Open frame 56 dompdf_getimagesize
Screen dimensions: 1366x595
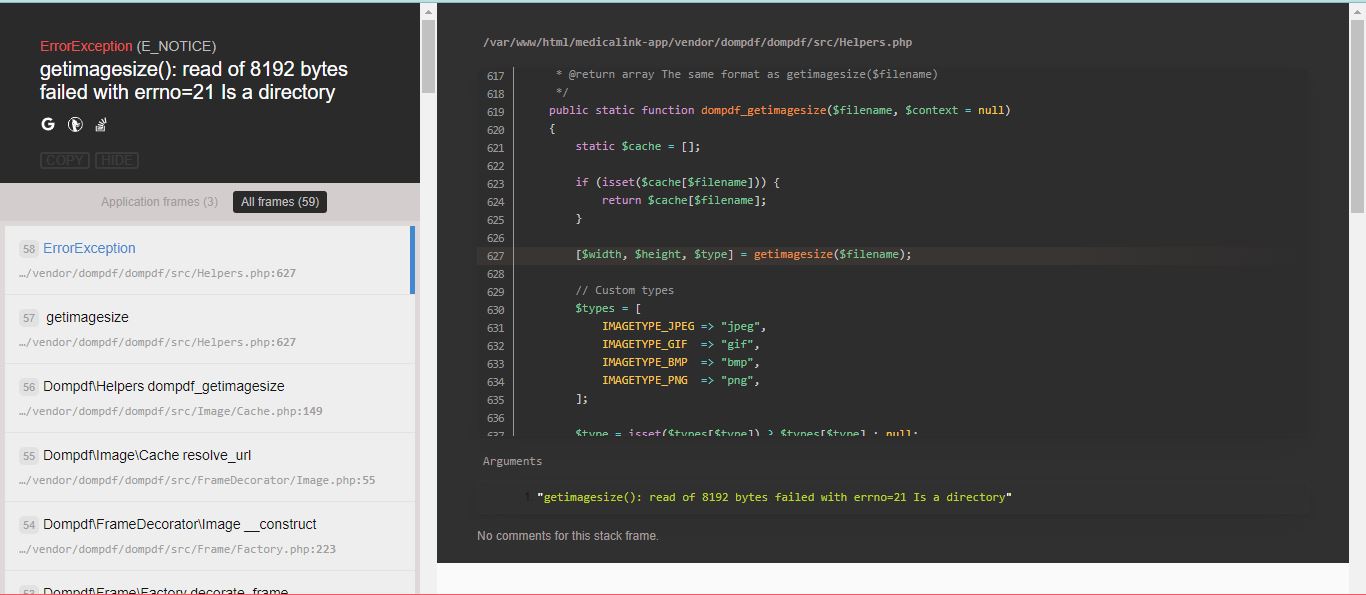(x=163, y=387)
